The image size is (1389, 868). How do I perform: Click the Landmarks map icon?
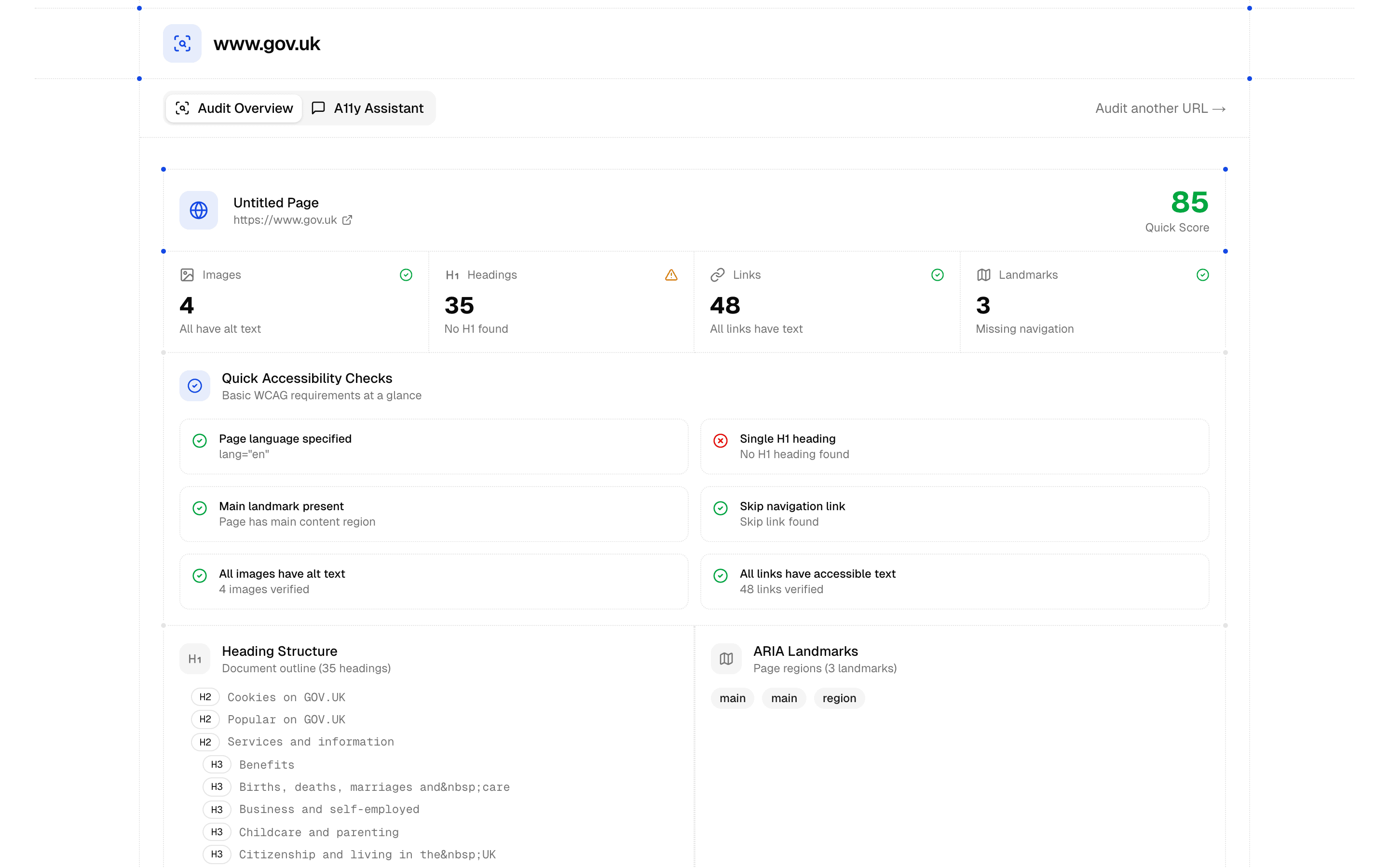coord(984,275)
